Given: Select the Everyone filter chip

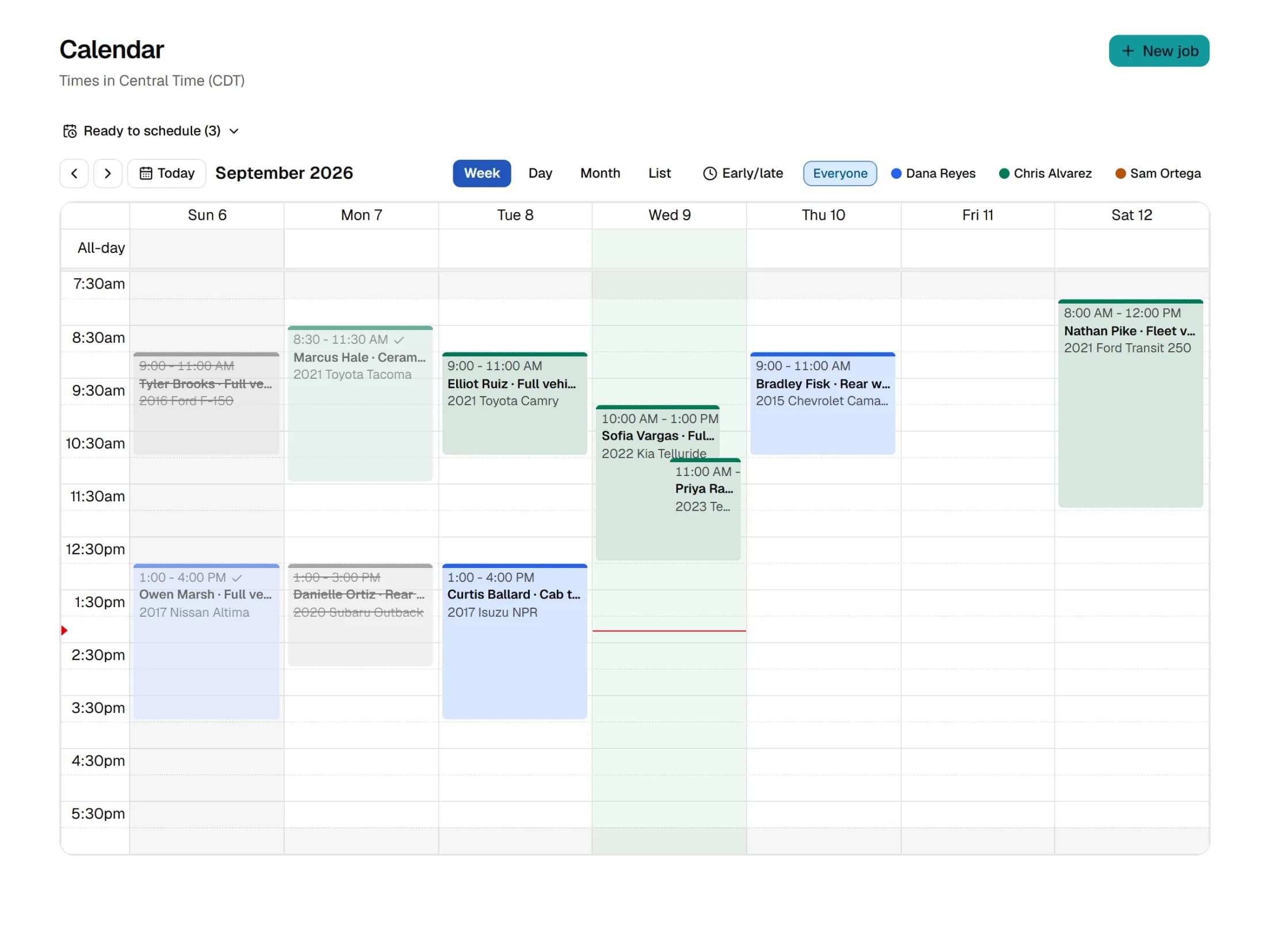Looking at the screenshot, I should pos(840,173).
